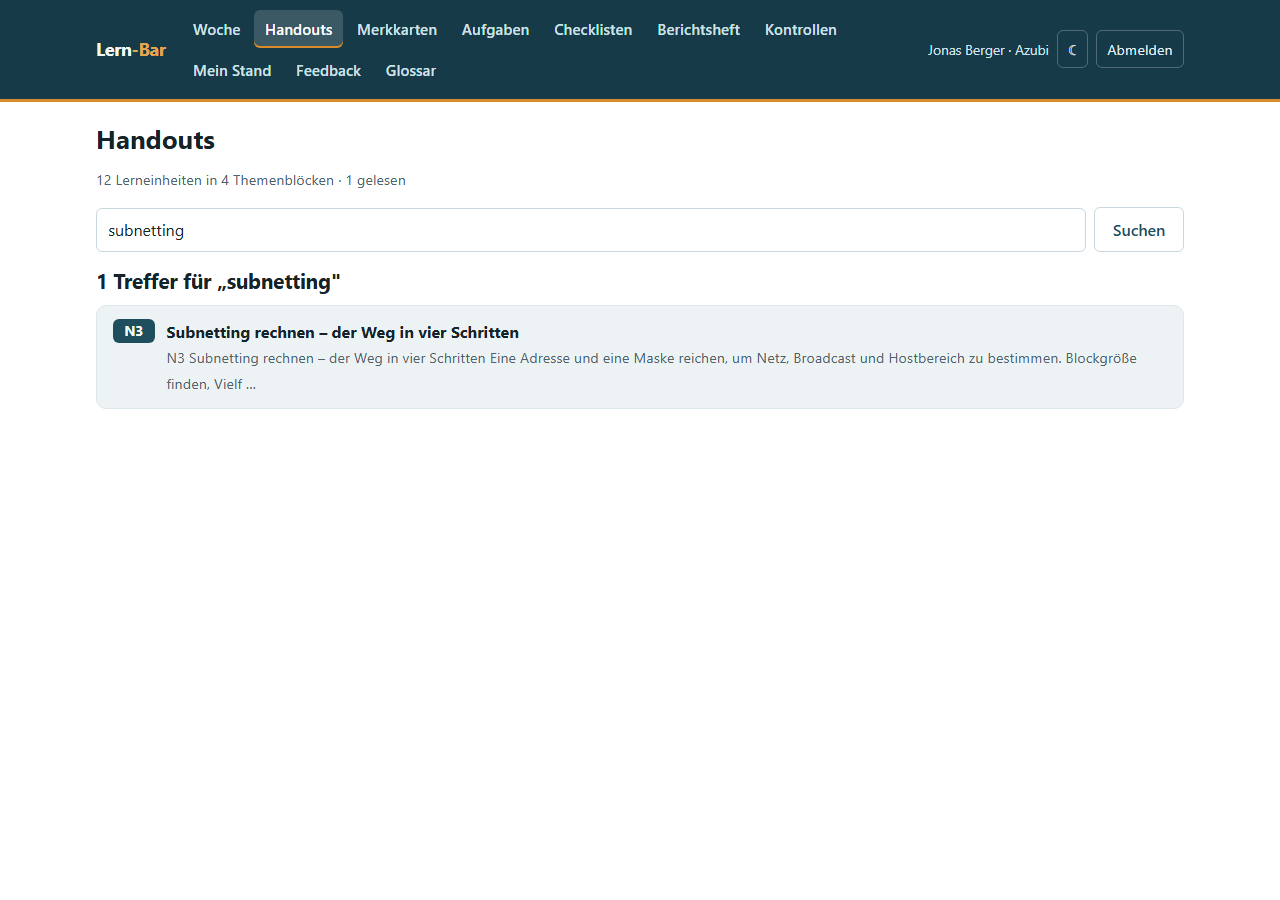Click the Suchen button

1139,230
